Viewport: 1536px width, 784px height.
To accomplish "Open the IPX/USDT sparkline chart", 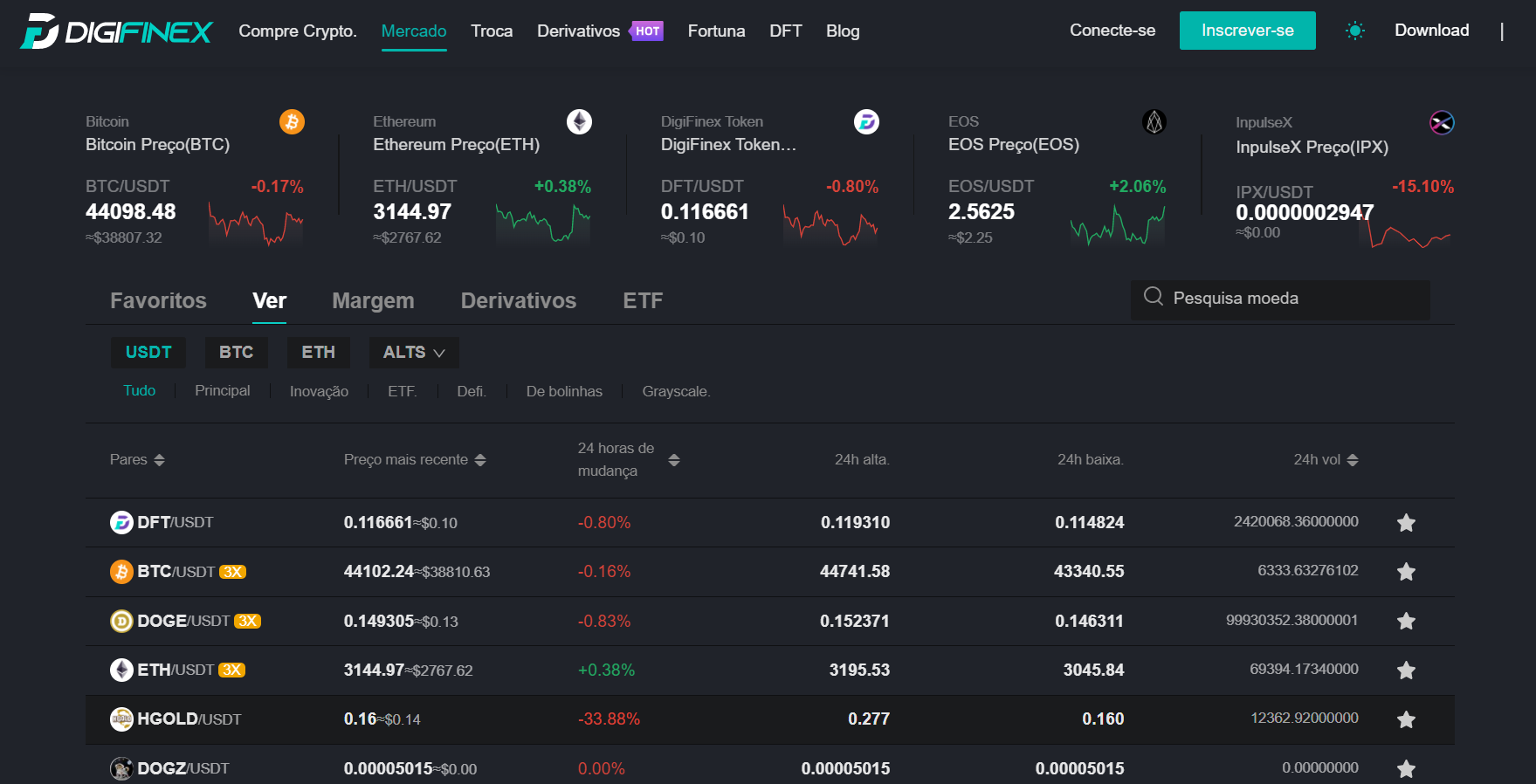I will click(1406, 229).
